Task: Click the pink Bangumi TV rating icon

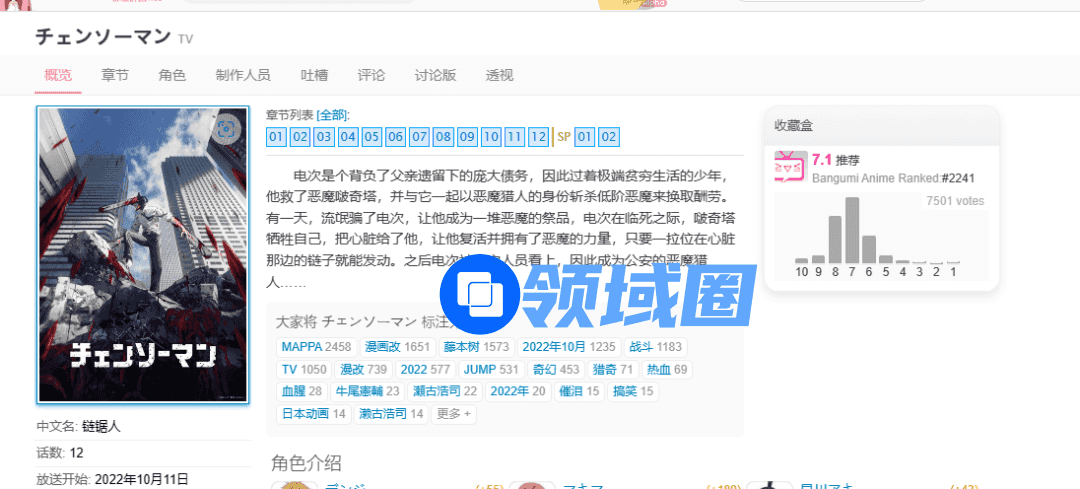Action: [x=790, y=166]
